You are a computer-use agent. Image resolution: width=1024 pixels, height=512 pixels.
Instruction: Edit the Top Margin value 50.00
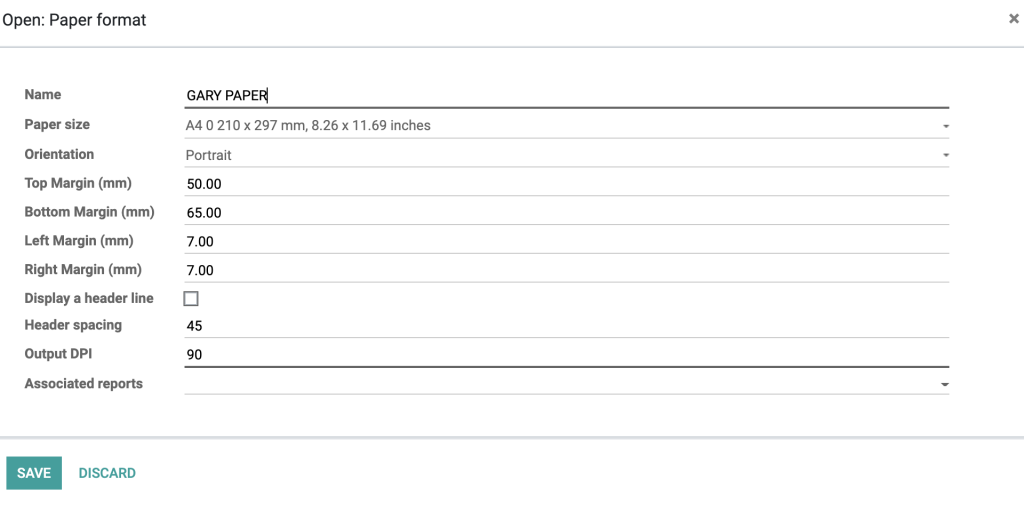point(566,184)
